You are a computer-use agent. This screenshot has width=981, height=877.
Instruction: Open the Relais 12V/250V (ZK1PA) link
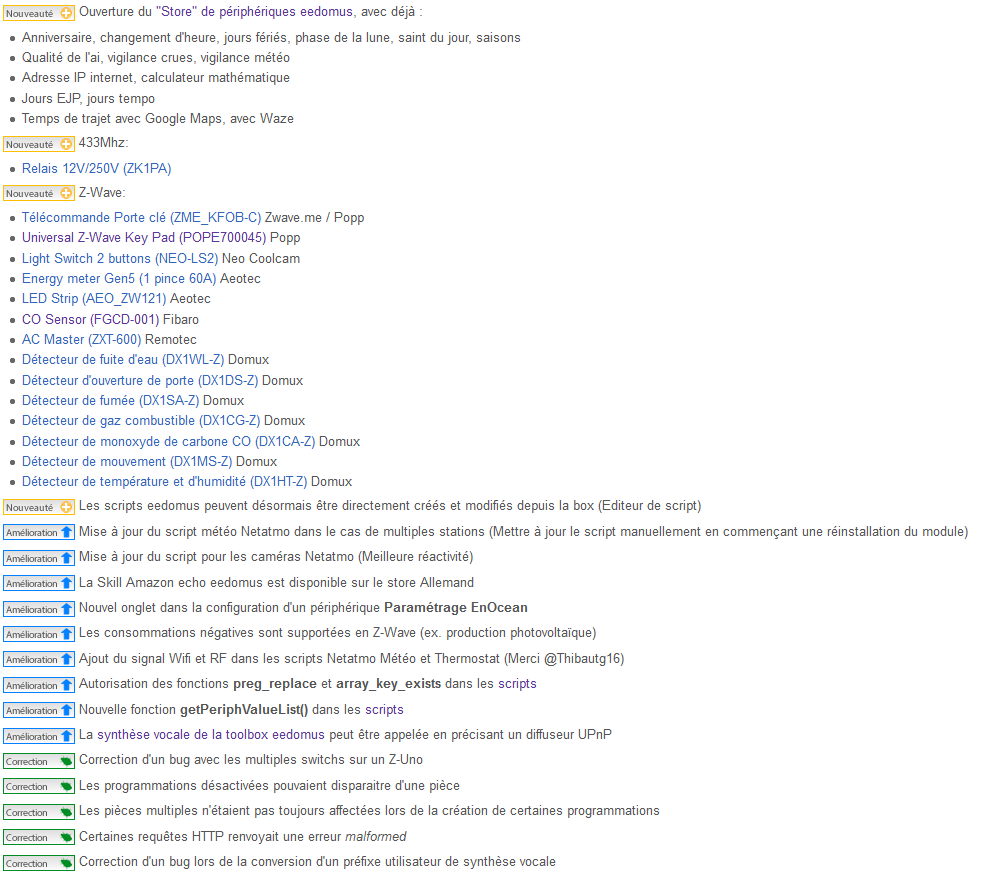(96, 168)
